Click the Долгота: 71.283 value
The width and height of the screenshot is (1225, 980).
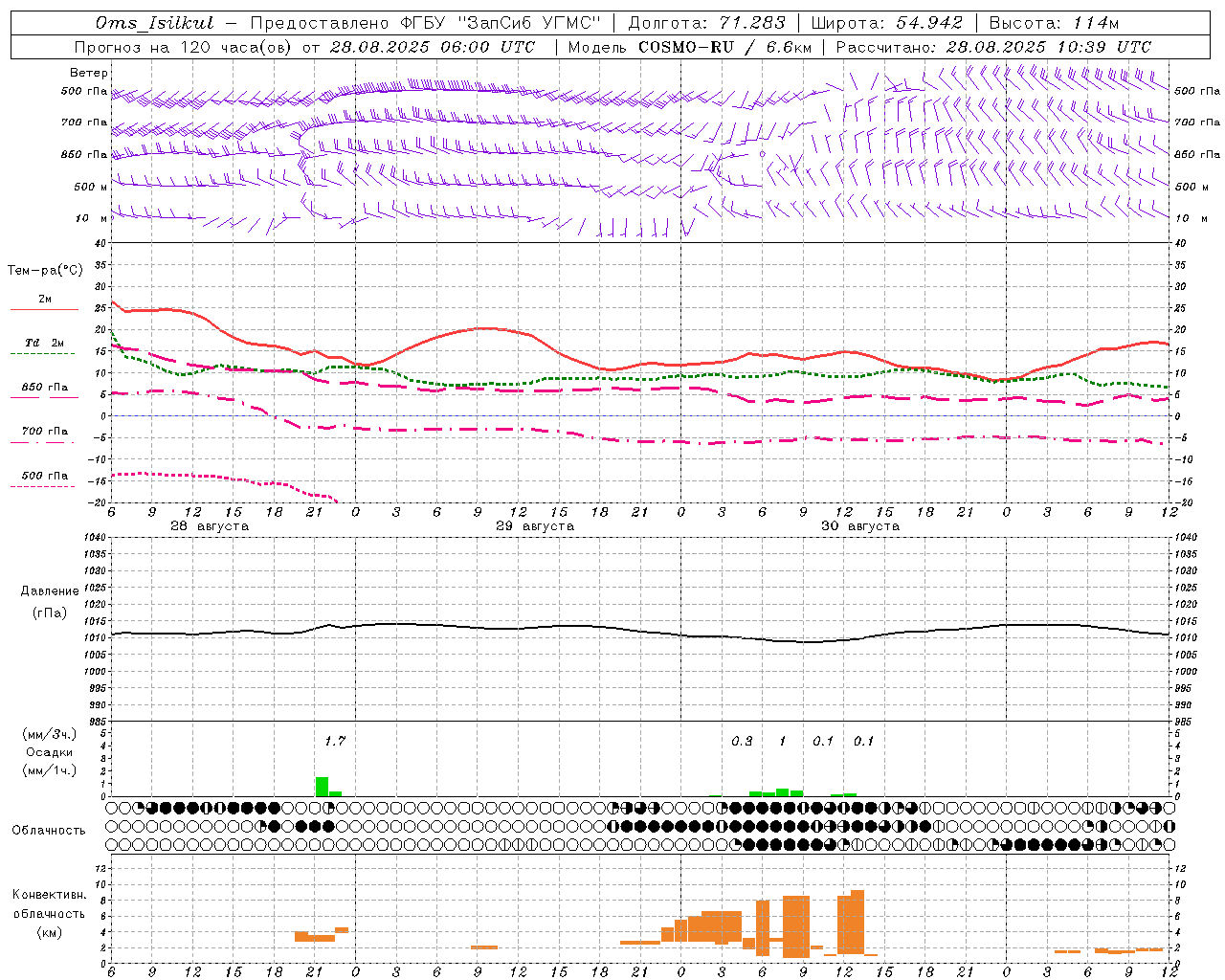tap(706, 23)
